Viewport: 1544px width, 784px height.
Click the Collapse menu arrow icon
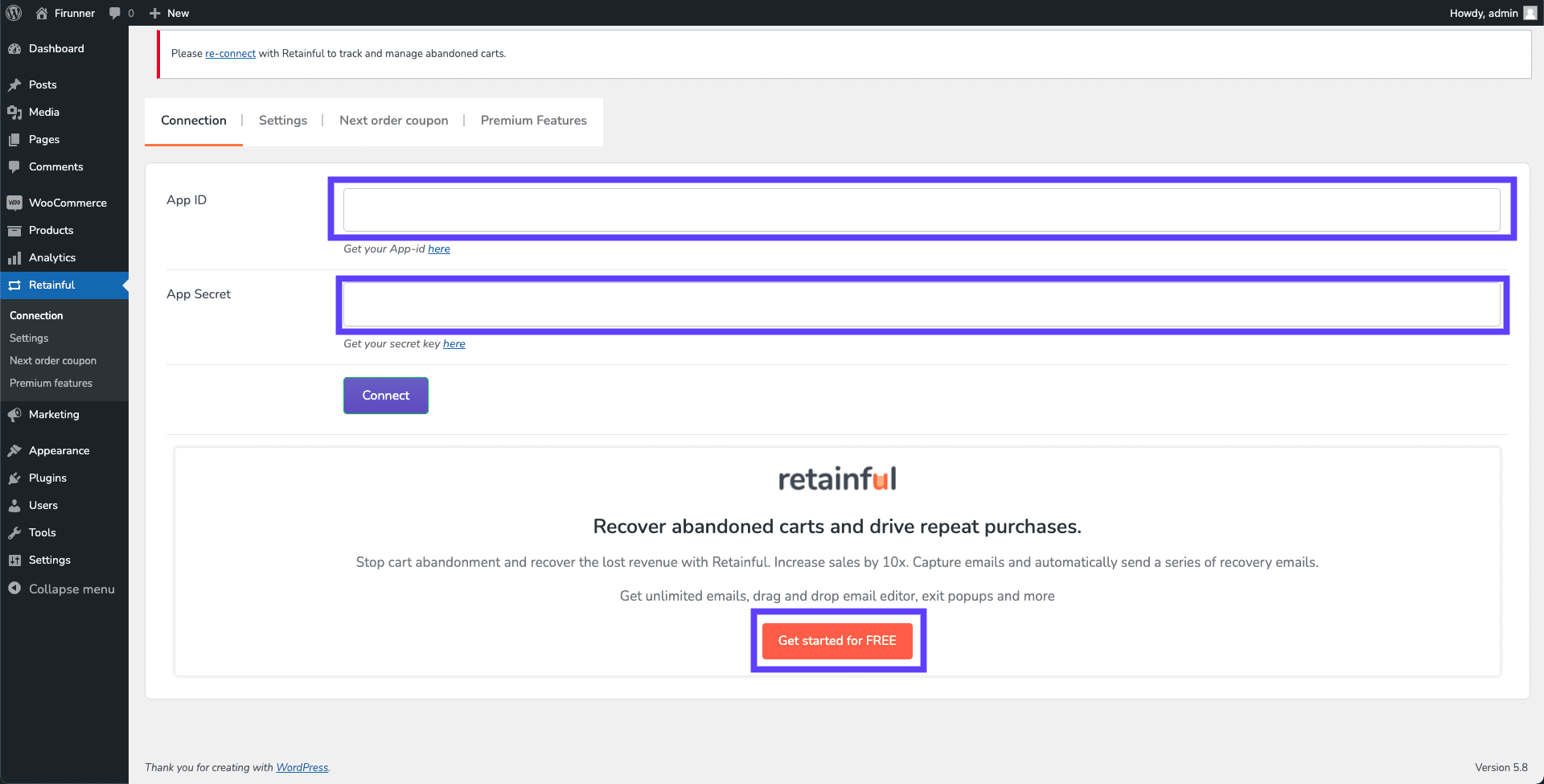pyautogui.click(x=14, y=589)
